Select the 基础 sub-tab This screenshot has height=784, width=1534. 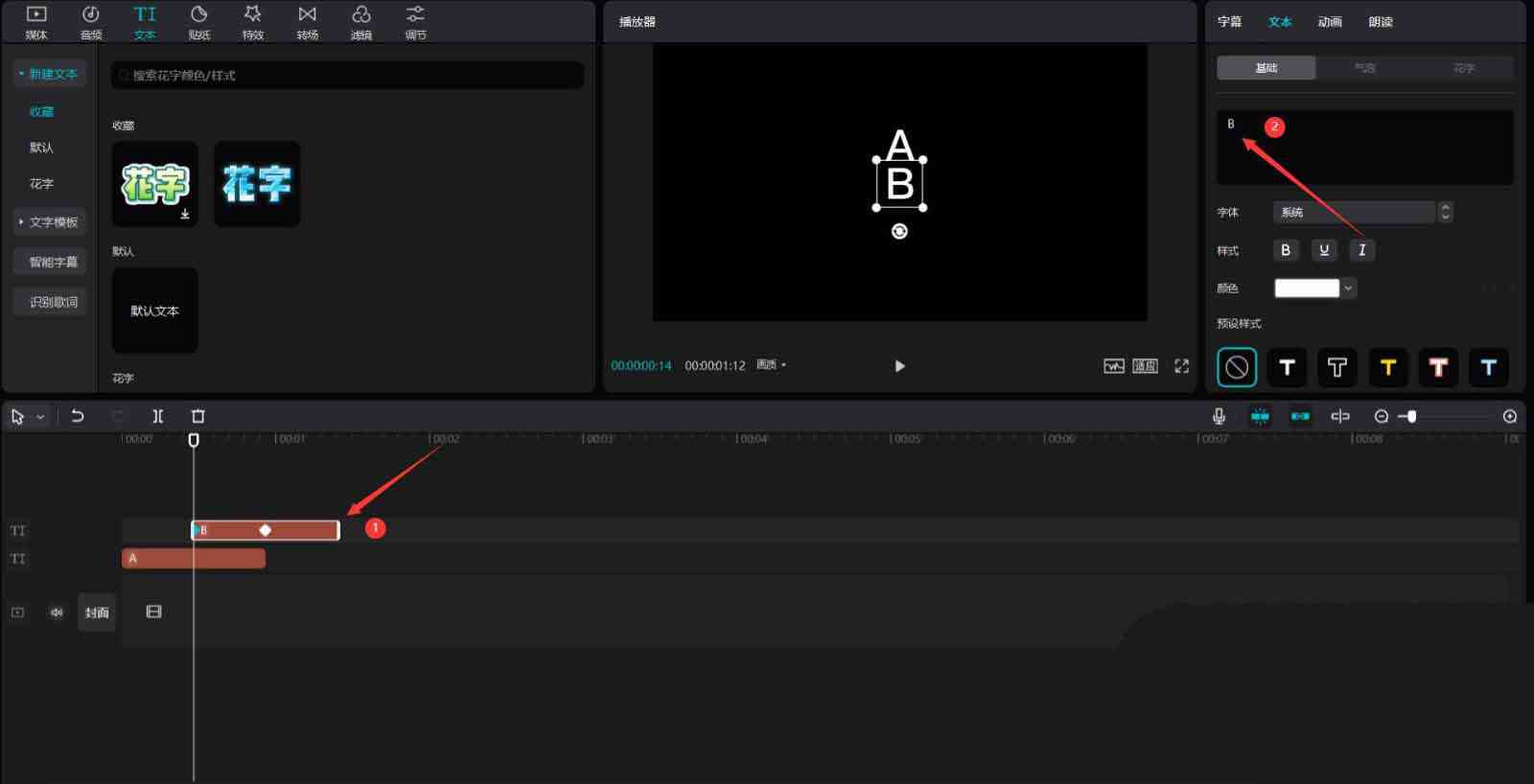pyautogui.click(x=1267, y=68)
